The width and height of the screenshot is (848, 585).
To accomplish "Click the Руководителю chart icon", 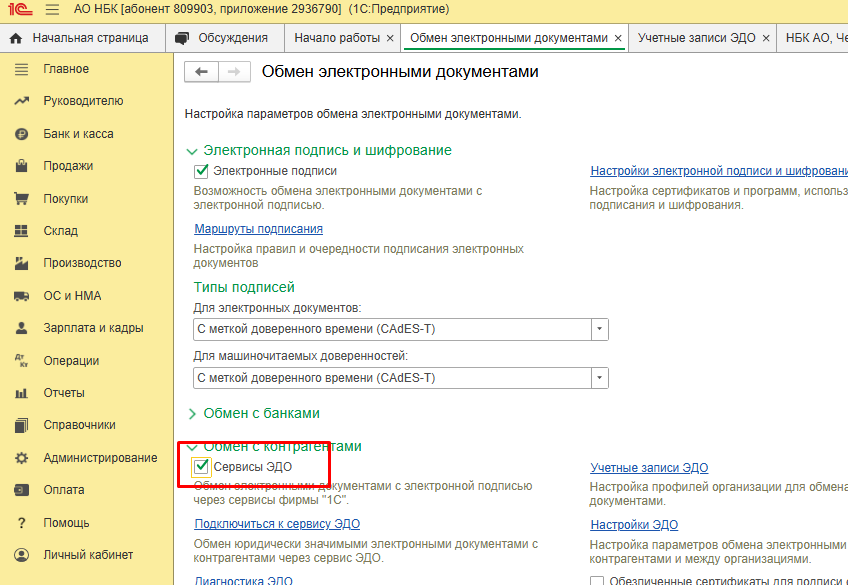I will (21, 101).
